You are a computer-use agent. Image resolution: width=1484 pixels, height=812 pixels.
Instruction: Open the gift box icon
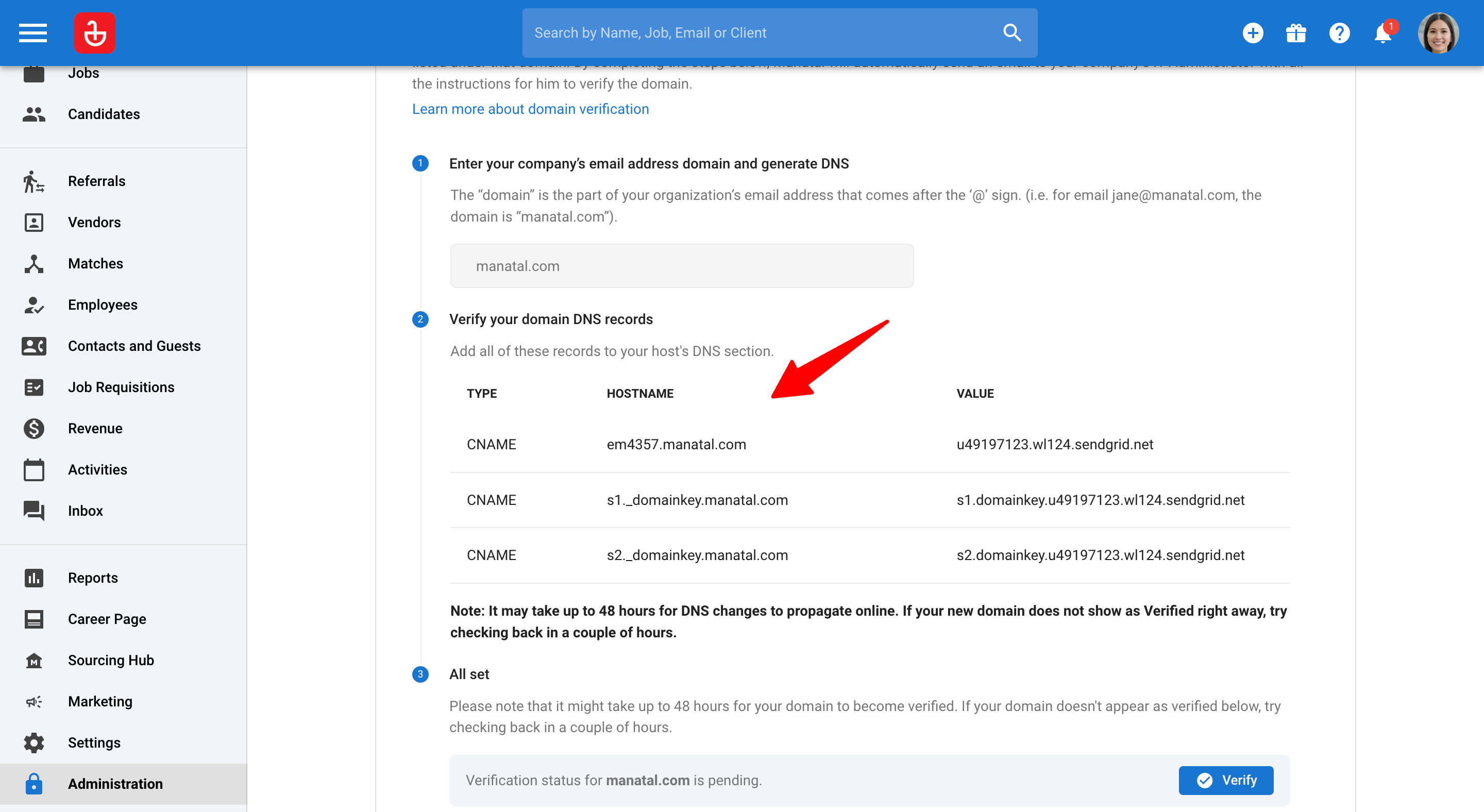(x=1296, y=33)
